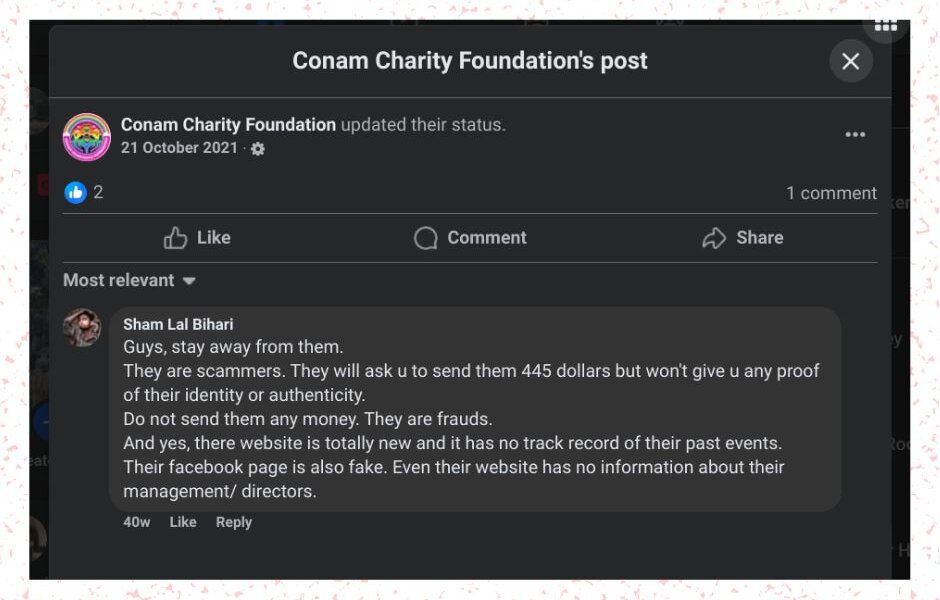Open the apps grid menu icon
The height and width of the screenshot is (600, 940).
886,26
